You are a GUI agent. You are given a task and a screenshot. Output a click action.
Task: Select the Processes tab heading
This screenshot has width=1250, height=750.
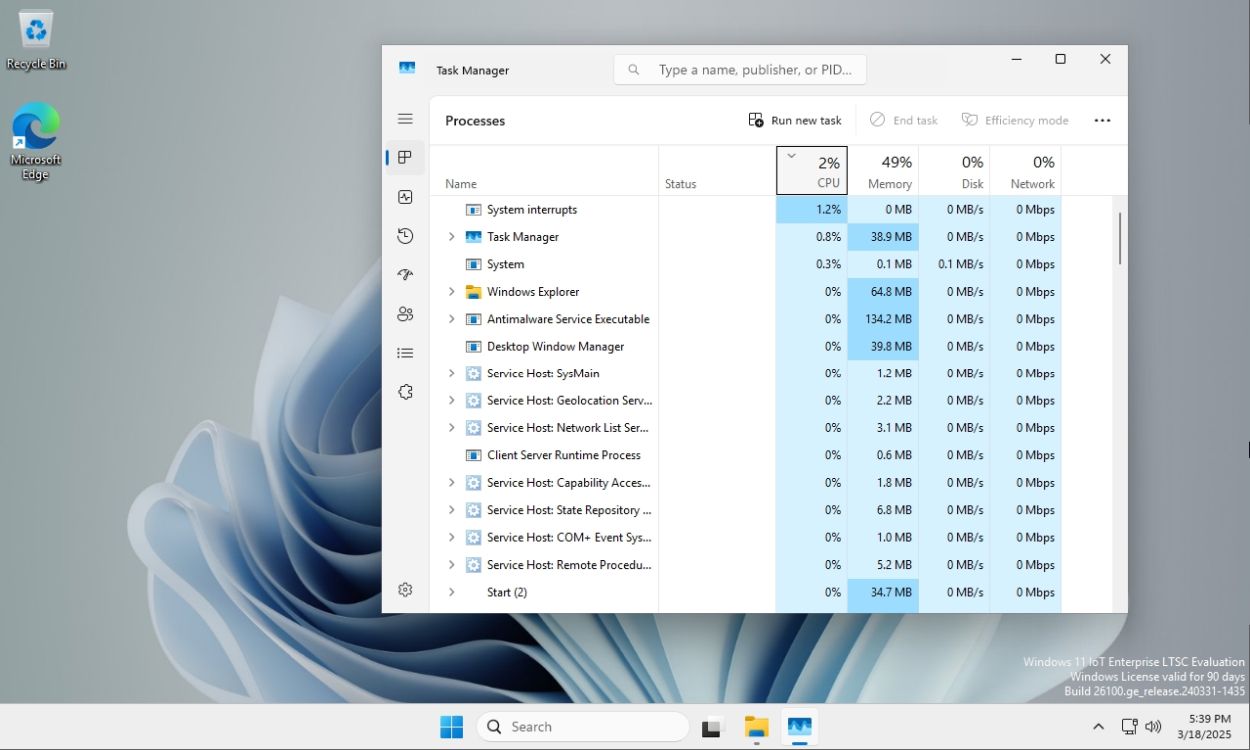(x=475, y=120)
